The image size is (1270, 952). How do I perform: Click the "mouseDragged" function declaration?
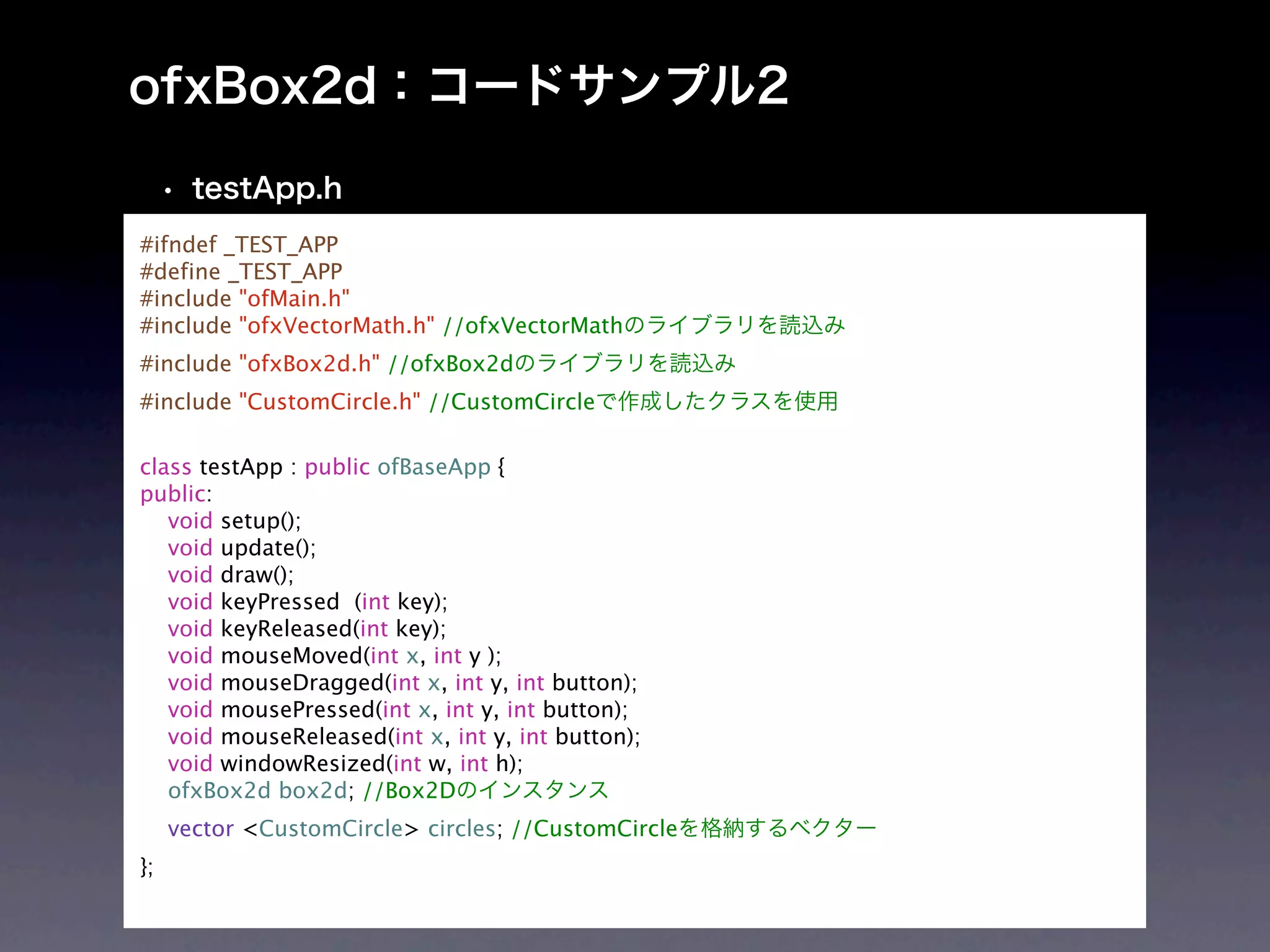click(x=402, y=682)
